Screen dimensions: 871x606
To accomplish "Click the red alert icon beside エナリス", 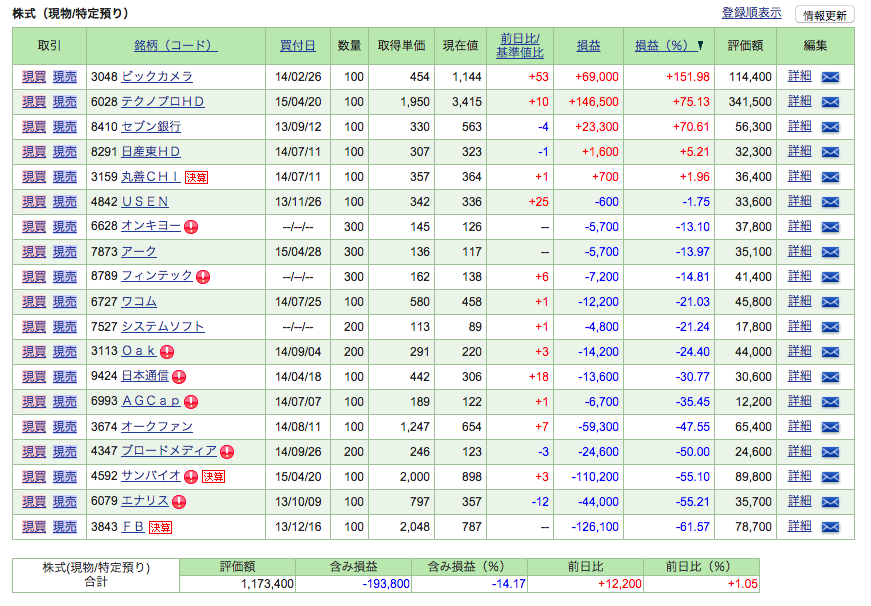I will point(179,502).
